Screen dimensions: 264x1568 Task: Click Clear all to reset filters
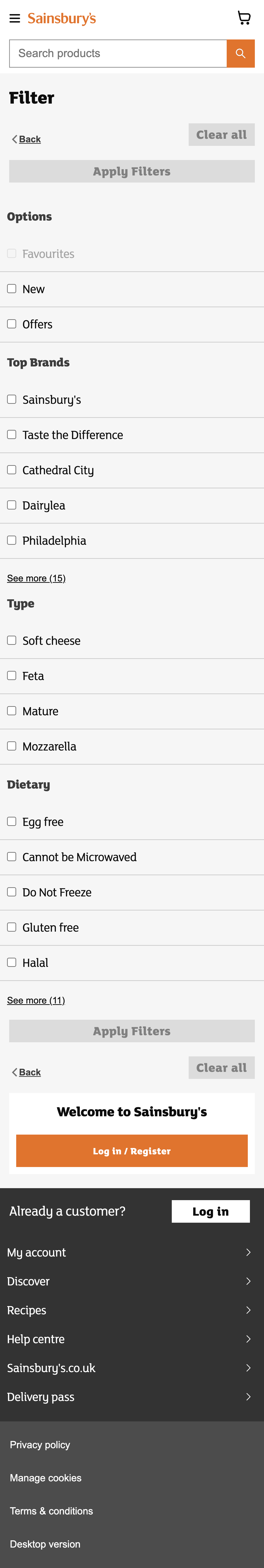[x=222, y=134]
